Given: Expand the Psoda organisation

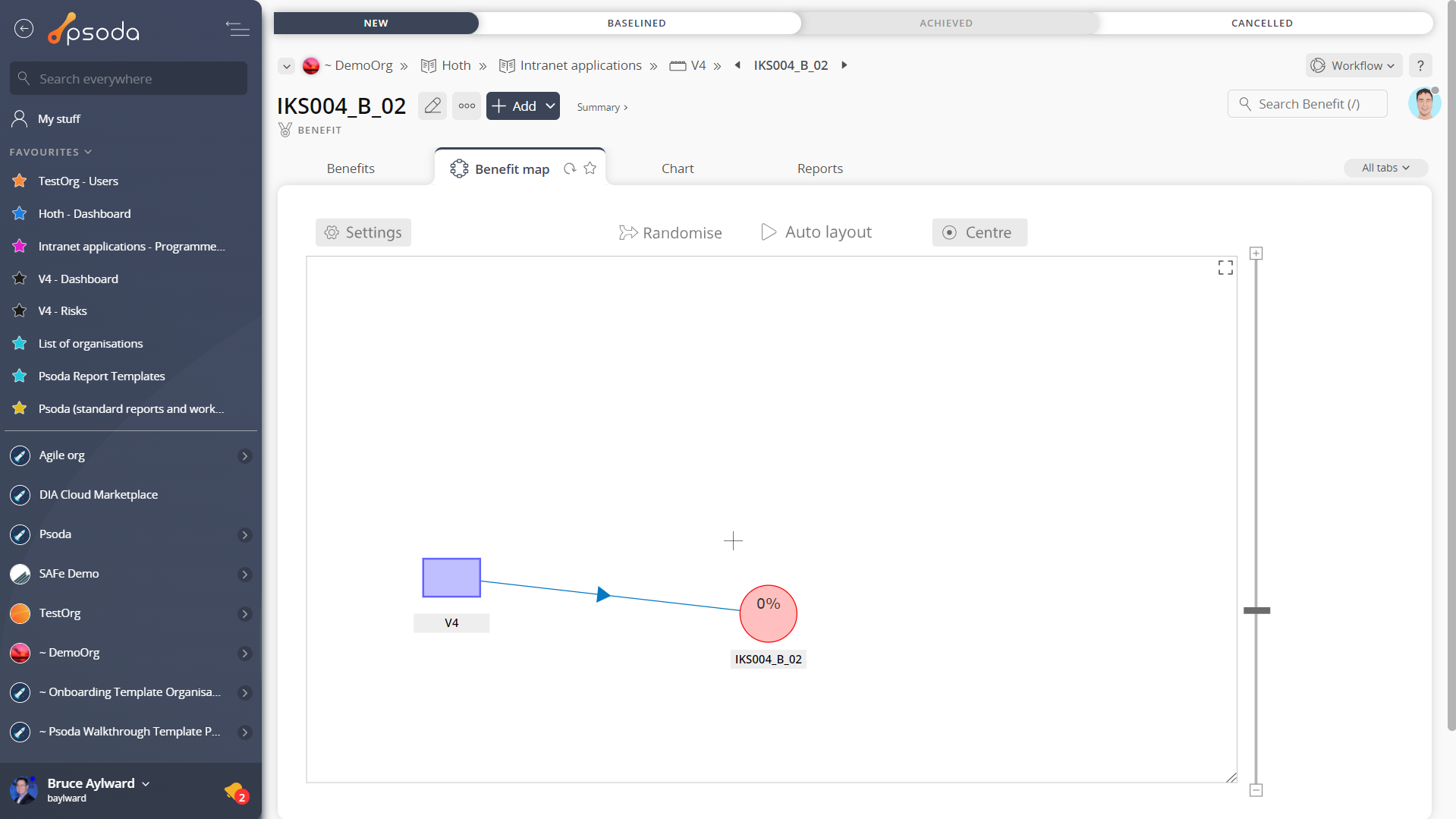Looking at the screenshot, I should (245, 535).
